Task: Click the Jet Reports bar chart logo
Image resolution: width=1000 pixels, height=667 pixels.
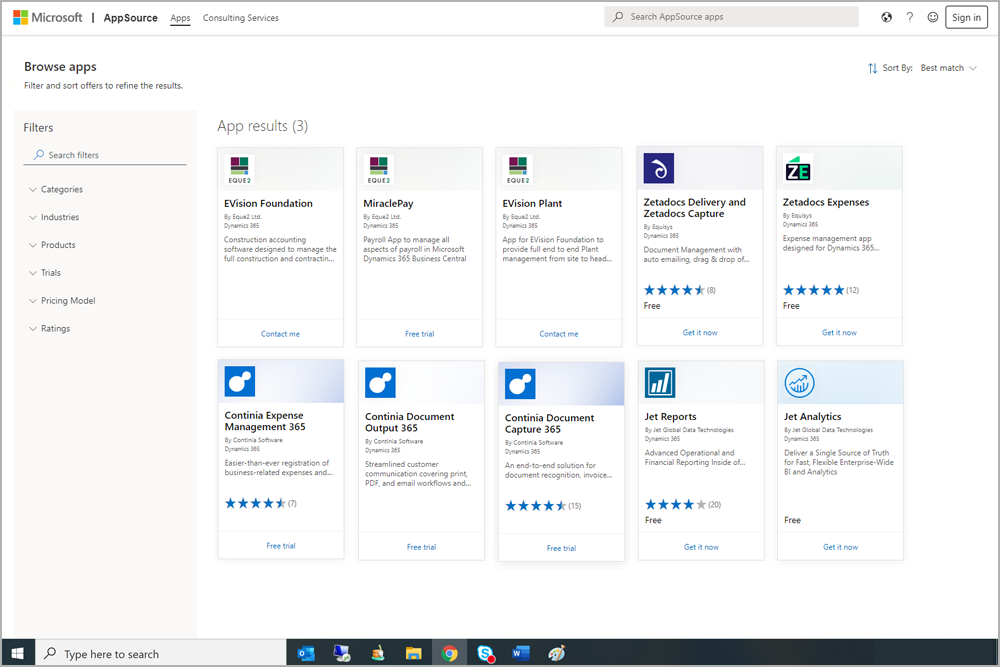Action: click(659, 382)
